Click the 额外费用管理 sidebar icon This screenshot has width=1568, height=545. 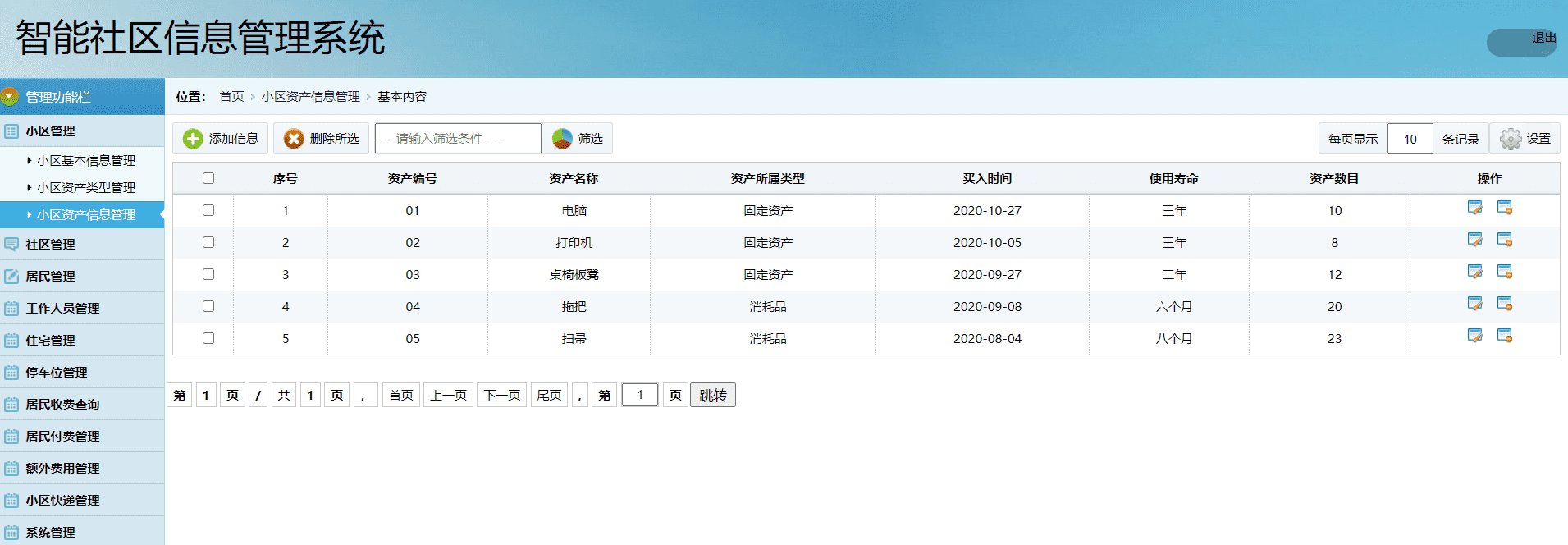[x=11, y=468]
